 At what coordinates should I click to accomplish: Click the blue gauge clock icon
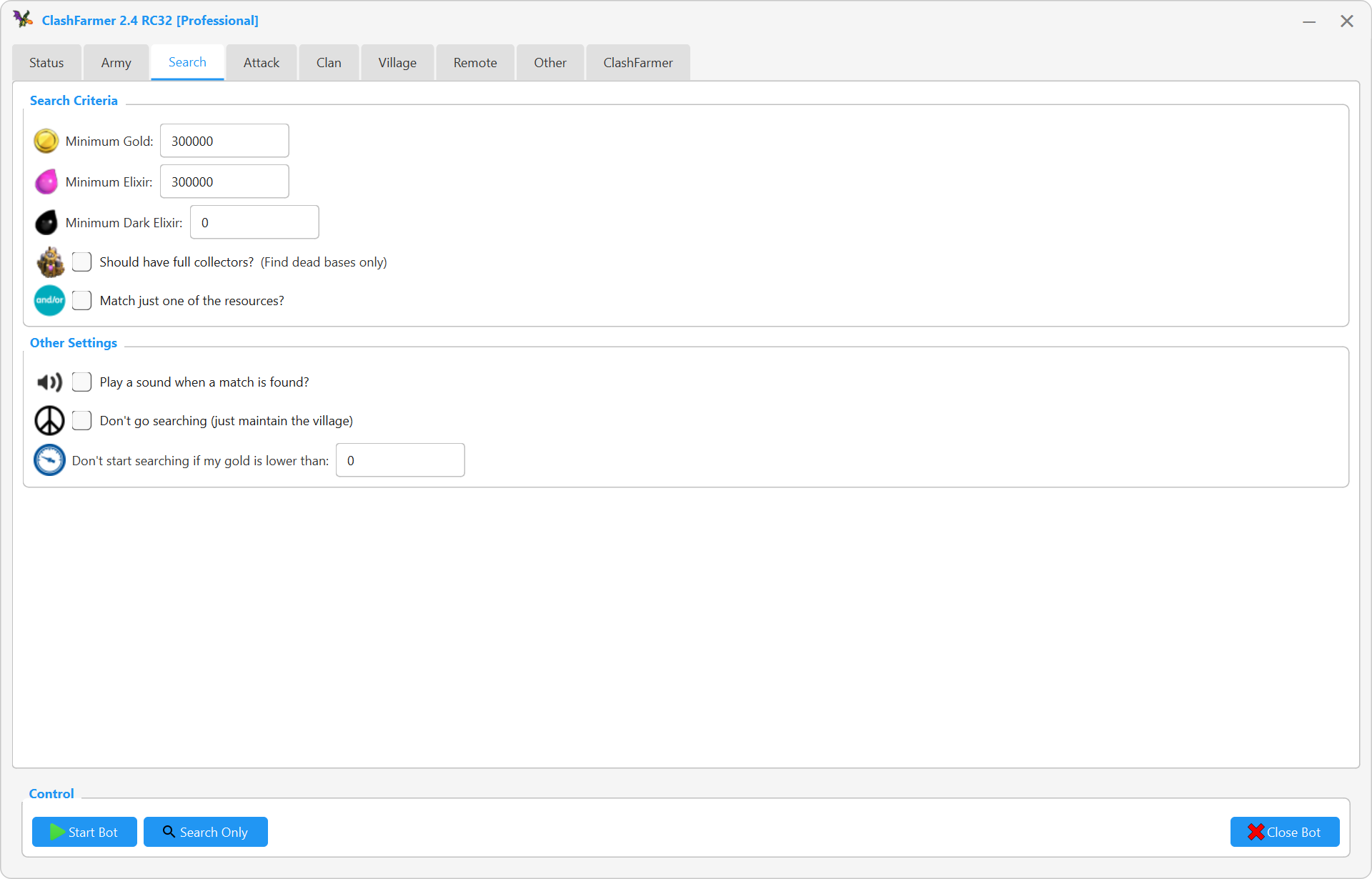49,460
